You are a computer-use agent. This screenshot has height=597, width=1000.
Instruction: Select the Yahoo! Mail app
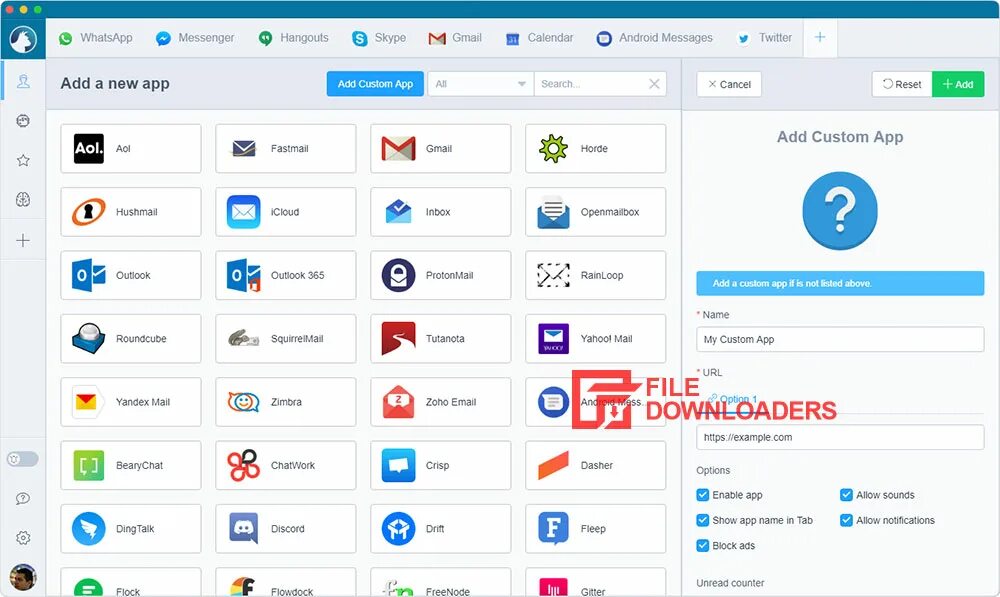(595, 339)
